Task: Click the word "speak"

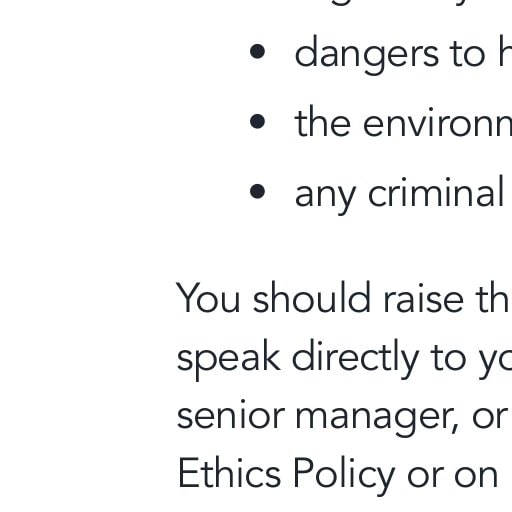Action: tap(229, 358)
